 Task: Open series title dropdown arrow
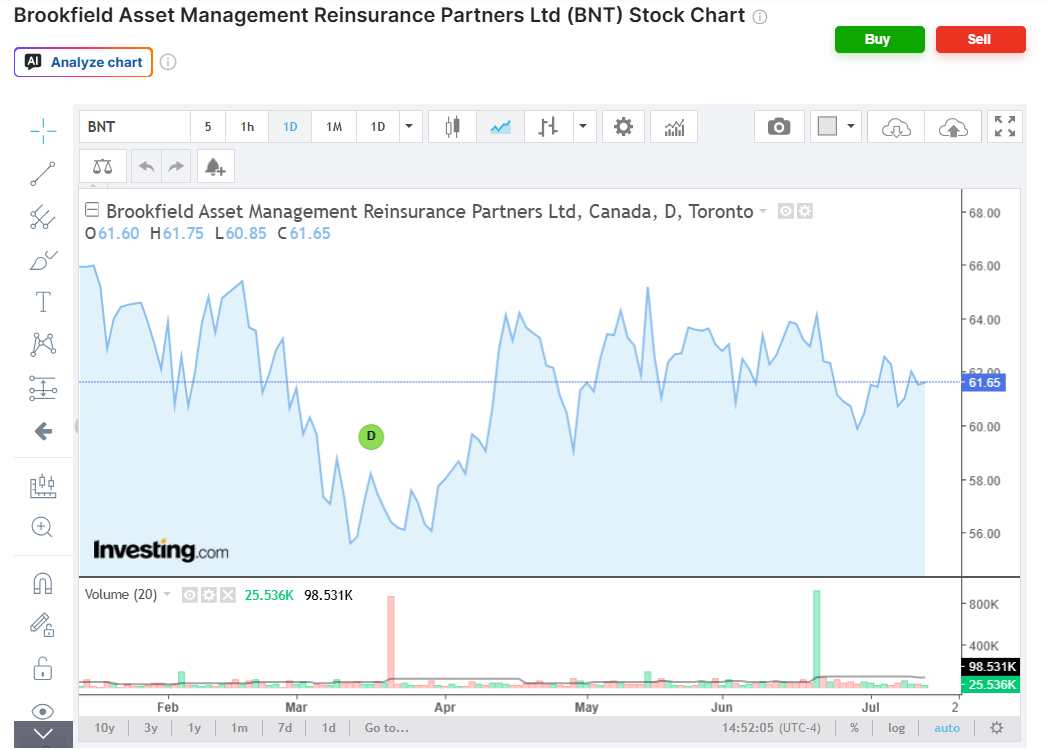(763, 212)
